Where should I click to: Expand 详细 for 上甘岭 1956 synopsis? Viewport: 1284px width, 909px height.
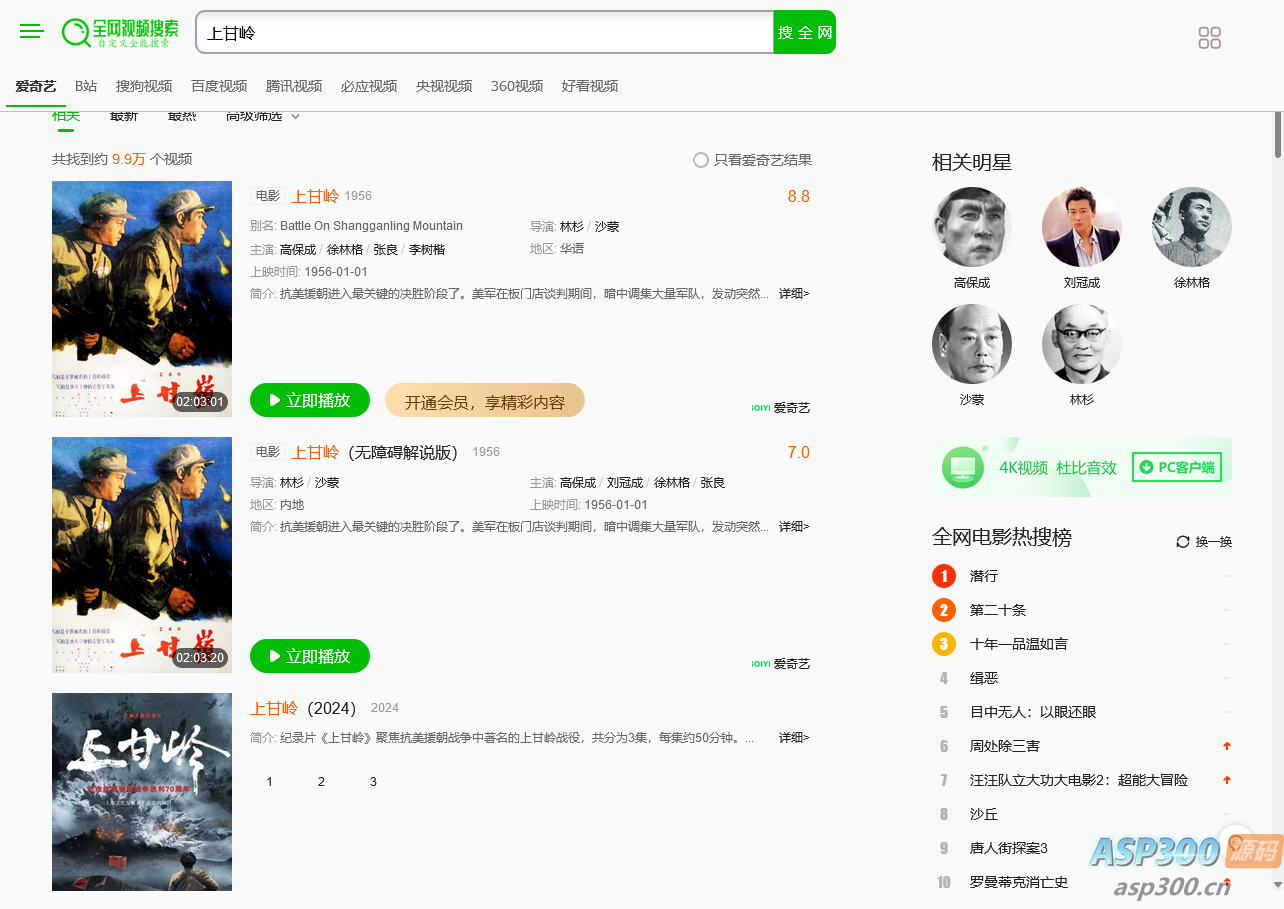coord(794,294)
